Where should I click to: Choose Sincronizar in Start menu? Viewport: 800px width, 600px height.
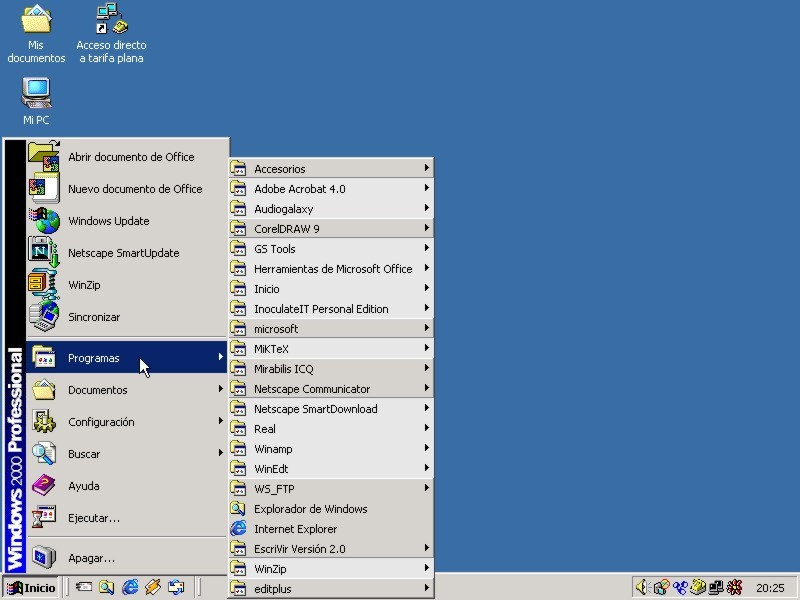pyautogui.click(x=127, y=317)
